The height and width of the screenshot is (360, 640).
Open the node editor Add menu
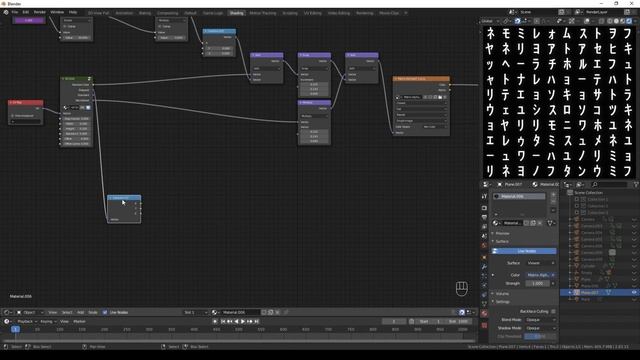[x=80, y=312]
